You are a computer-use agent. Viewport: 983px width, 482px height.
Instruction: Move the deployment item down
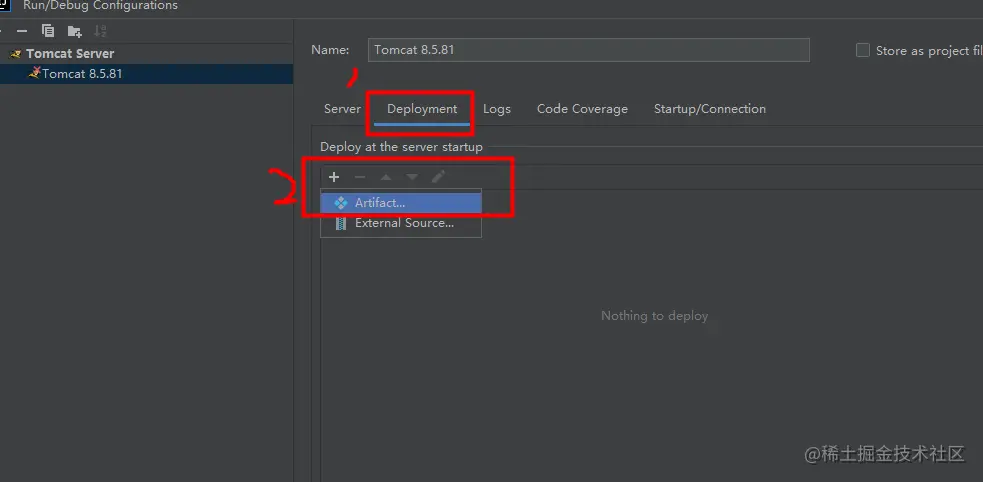coord(412,177)
